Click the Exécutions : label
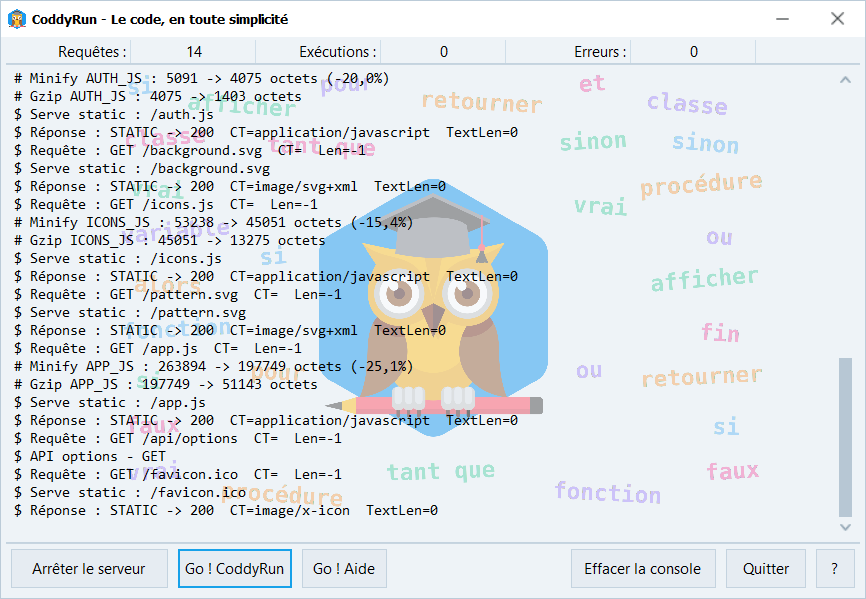 338,52
